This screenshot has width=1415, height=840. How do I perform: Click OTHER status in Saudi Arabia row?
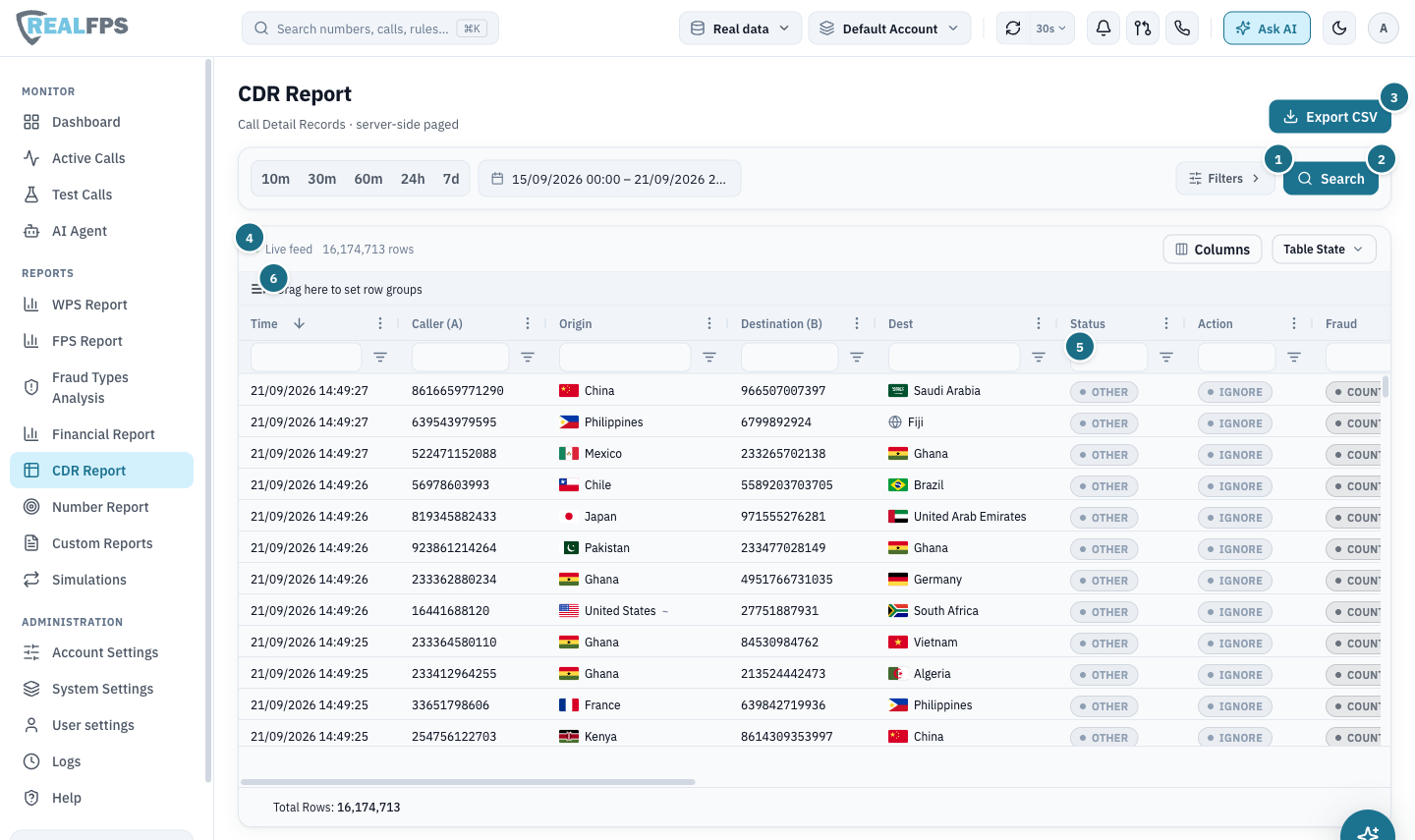click(x=1104, y=392)
